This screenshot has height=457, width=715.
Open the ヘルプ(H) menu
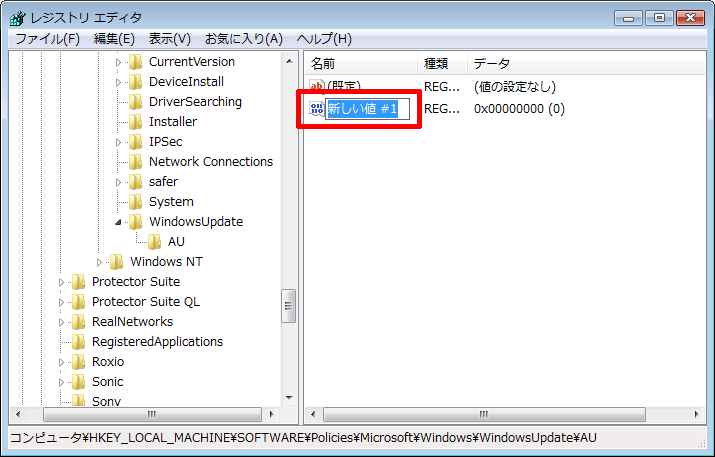(324, 39)
